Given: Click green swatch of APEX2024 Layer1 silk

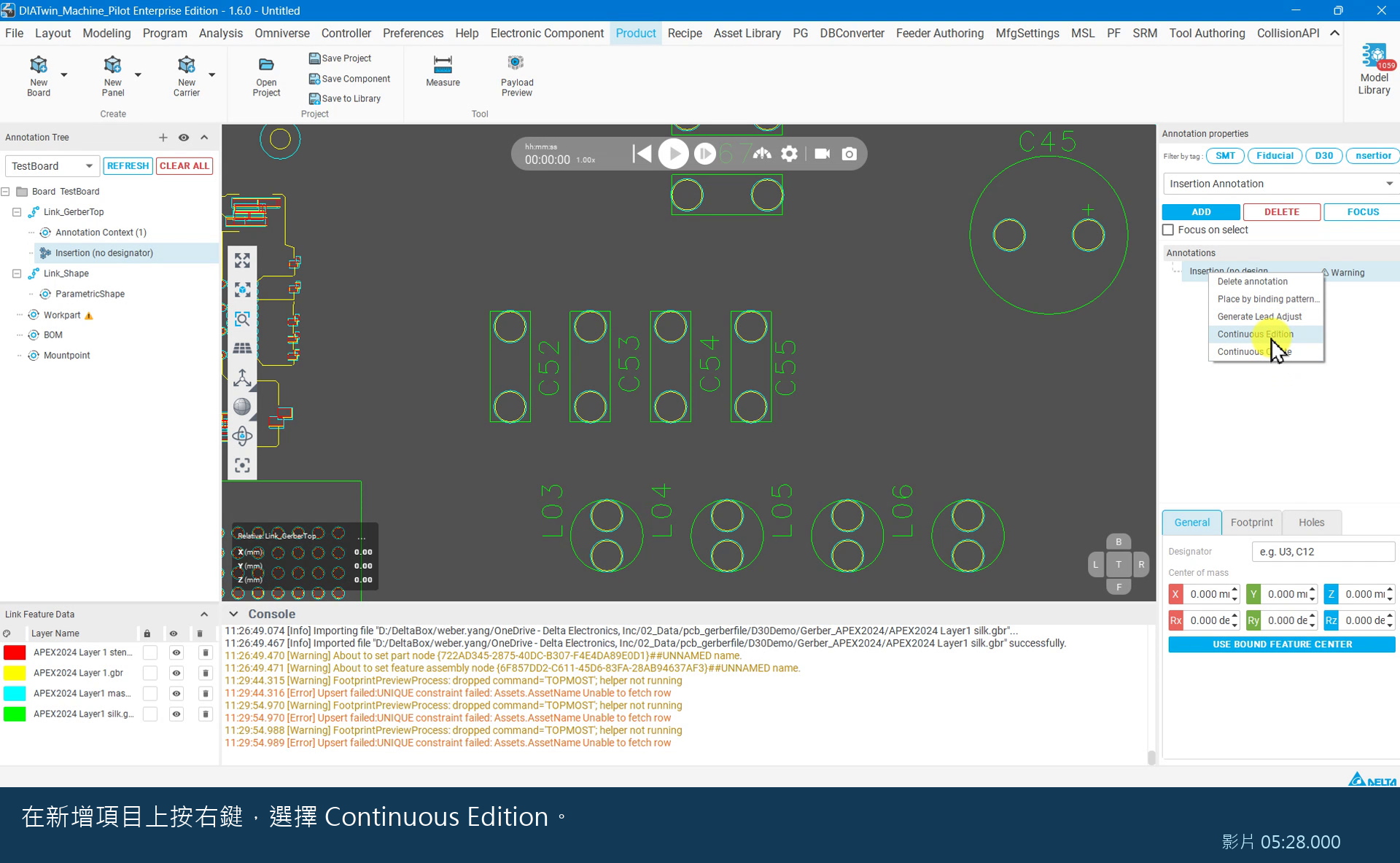Looking at the screenshot, I should 15,714.
